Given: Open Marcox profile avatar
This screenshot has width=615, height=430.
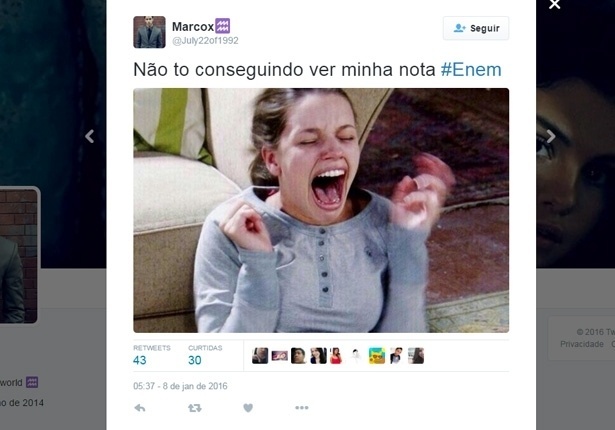Looking at the screenshot, I should (149, 32).
